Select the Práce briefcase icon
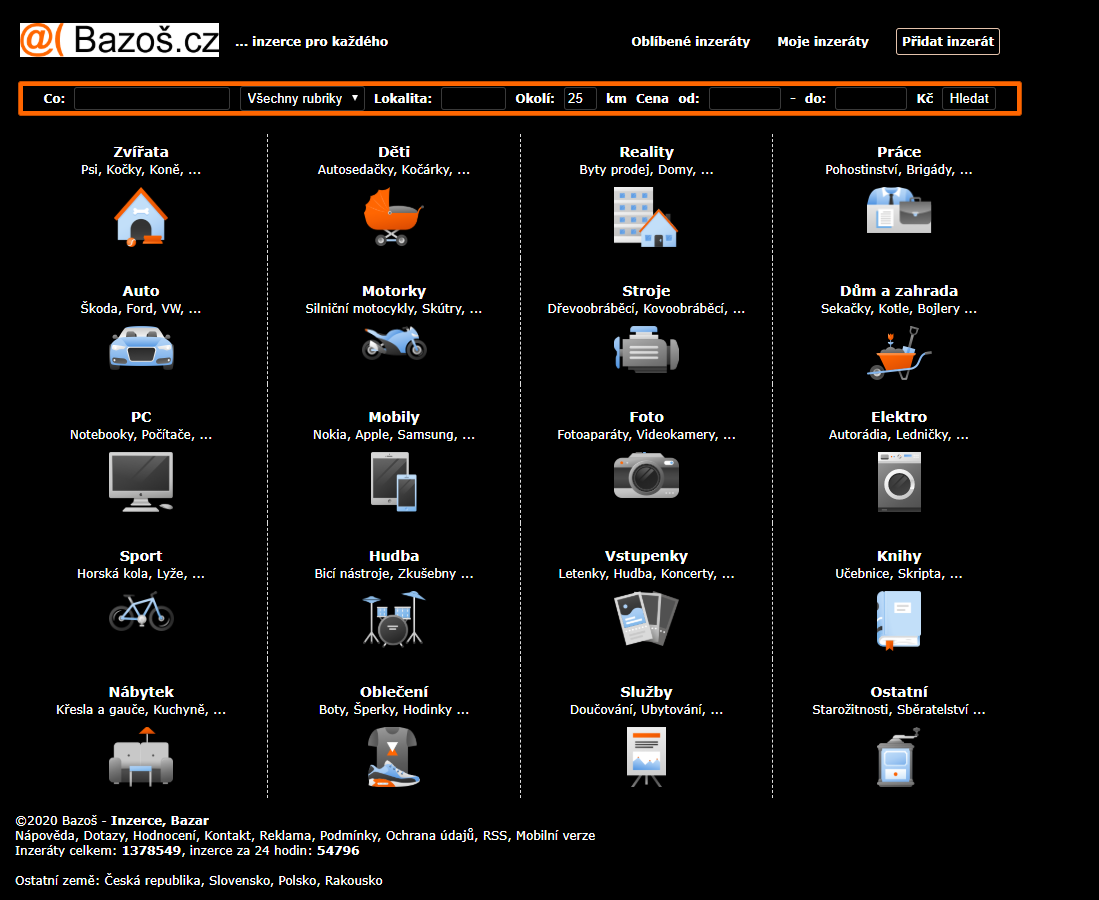The height and width of the screenshot is (900, 1099). tap(899, 210)
